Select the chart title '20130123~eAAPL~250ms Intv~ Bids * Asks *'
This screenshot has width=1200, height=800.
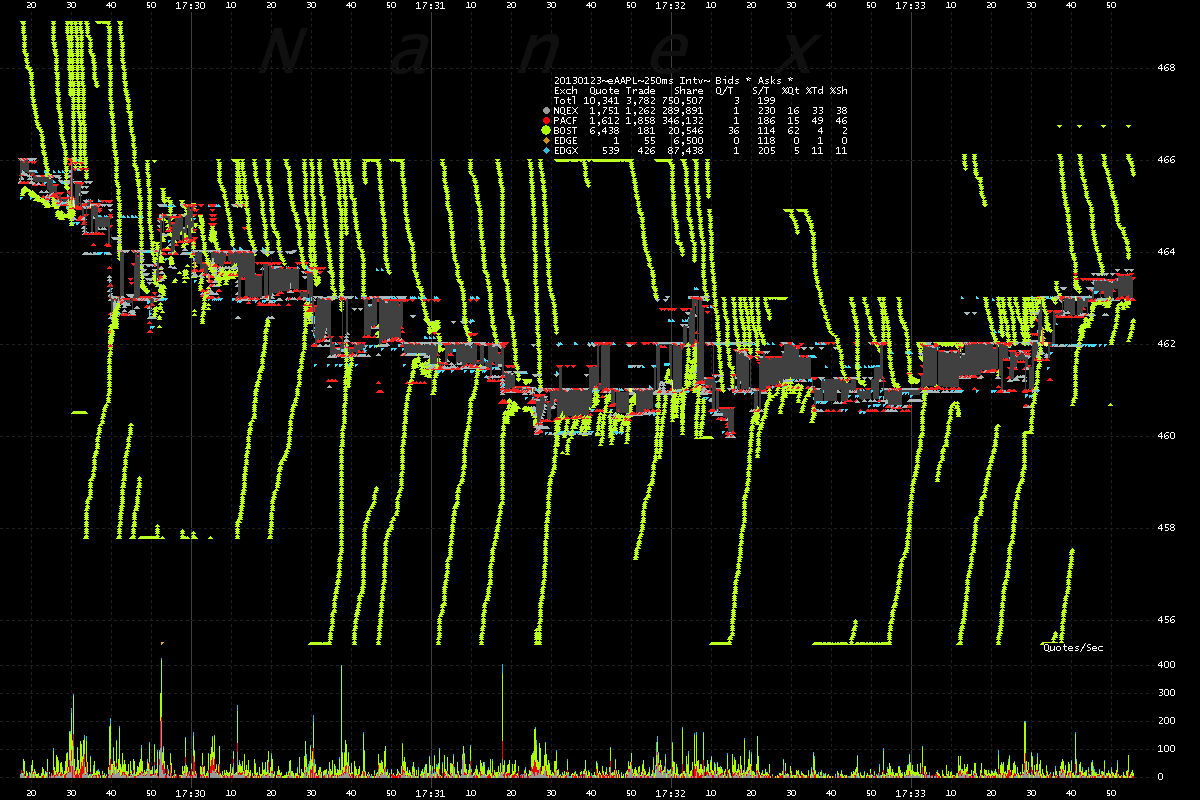coord(673,81)
